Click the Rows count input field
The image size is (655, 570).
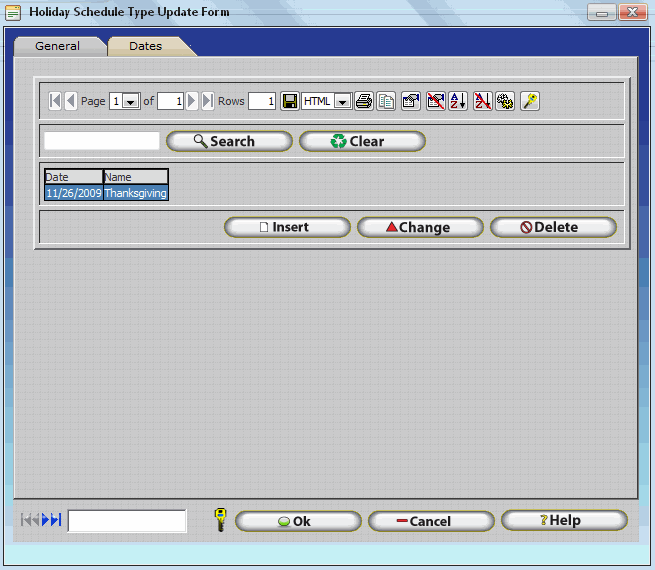coord(262,101)
